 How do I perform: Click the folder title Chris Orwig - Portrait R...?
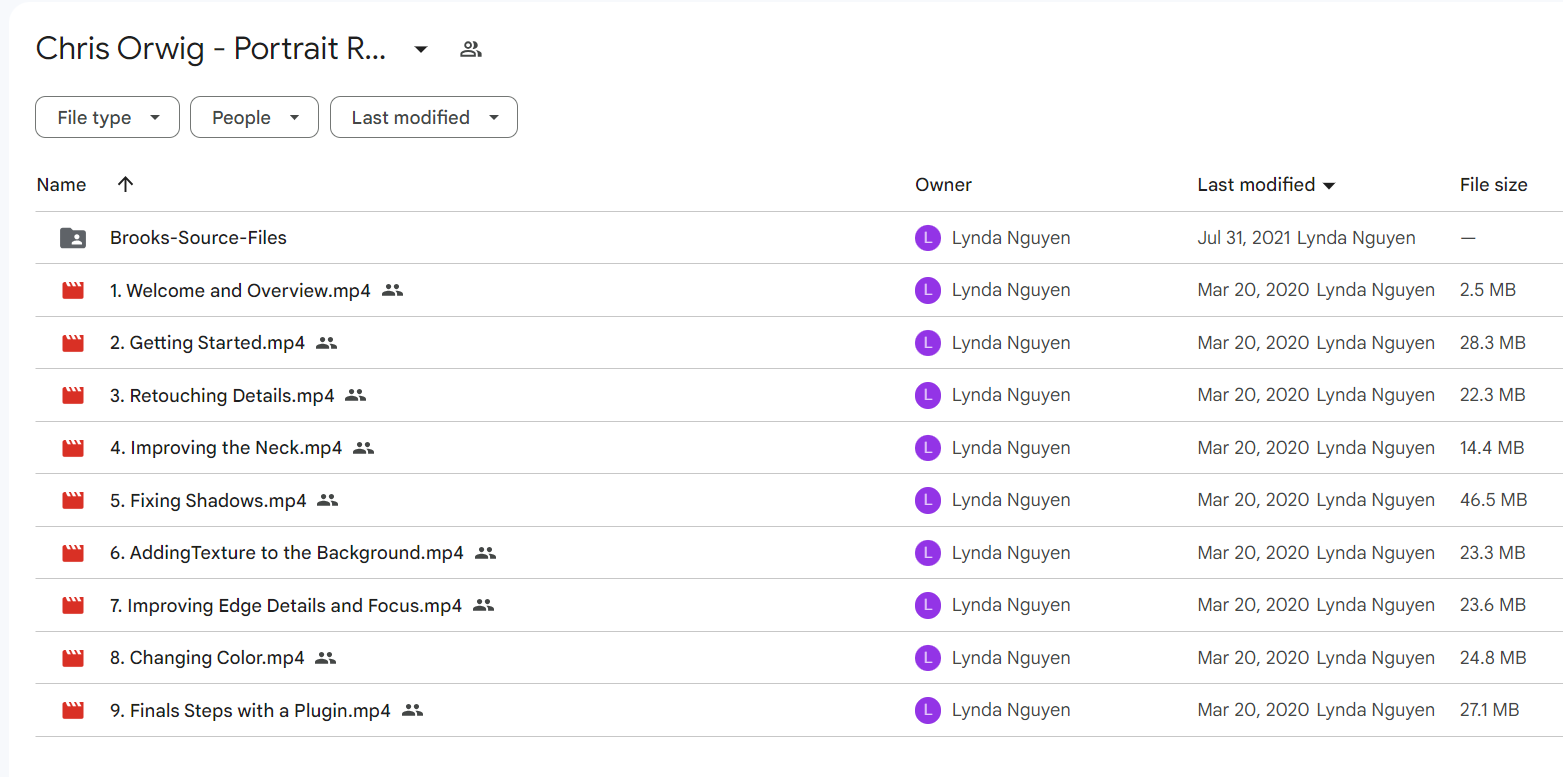(x=211, y=49)
